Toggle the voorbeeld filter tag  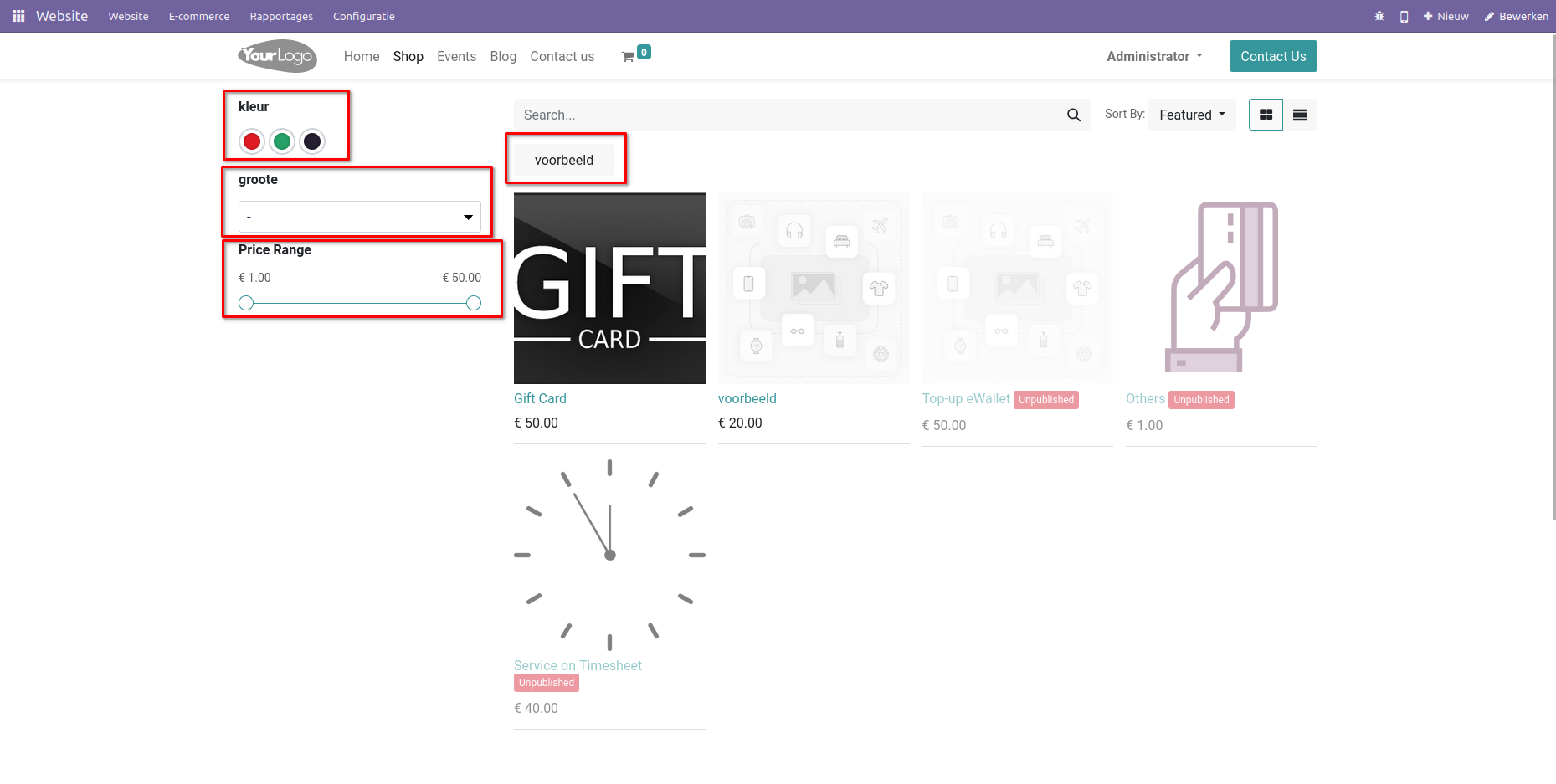563,159
